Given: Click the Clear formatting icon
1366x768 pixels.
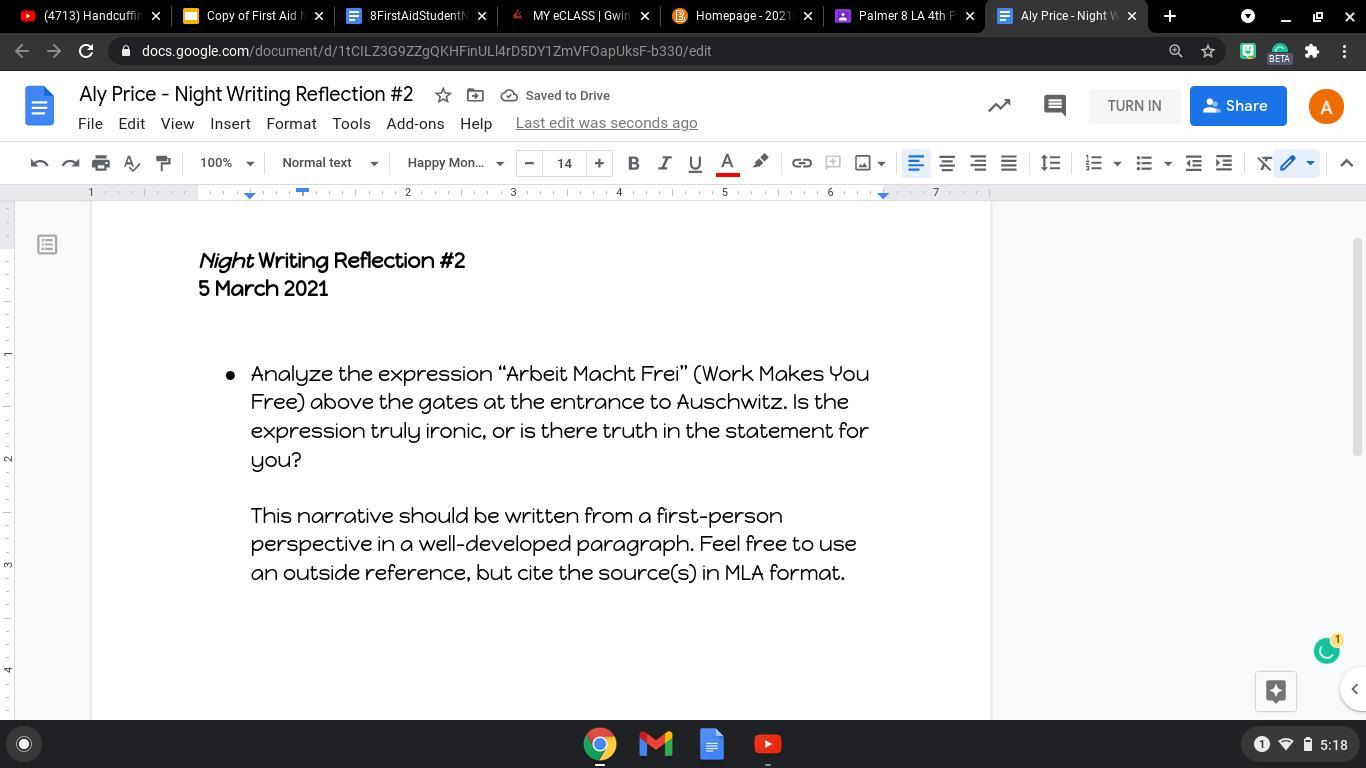Looking at the screenshot, I should click(x=1264, y=163).
